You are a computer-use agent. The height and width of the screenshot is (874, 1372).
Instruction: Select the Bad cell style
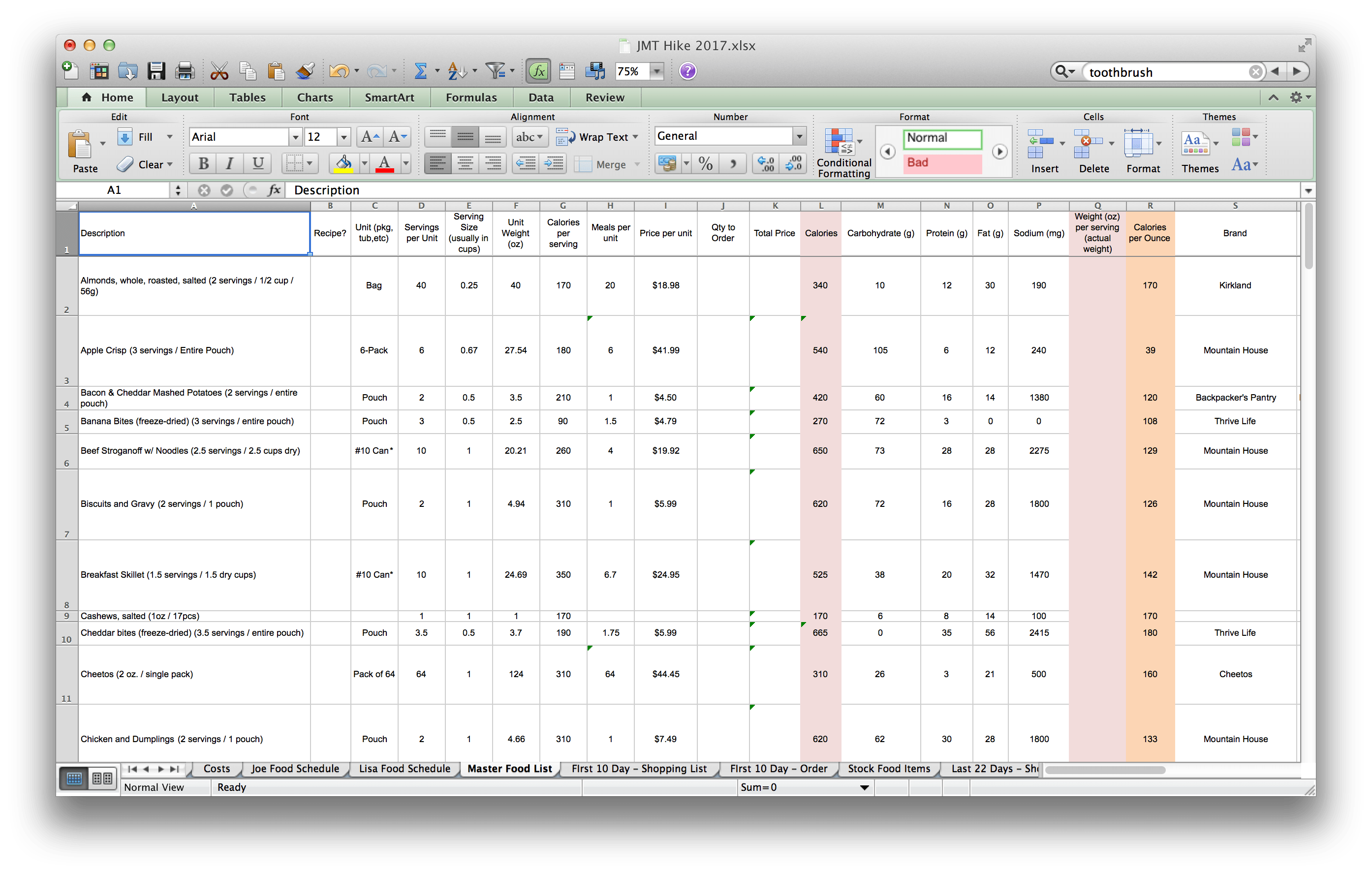[942, 163]
